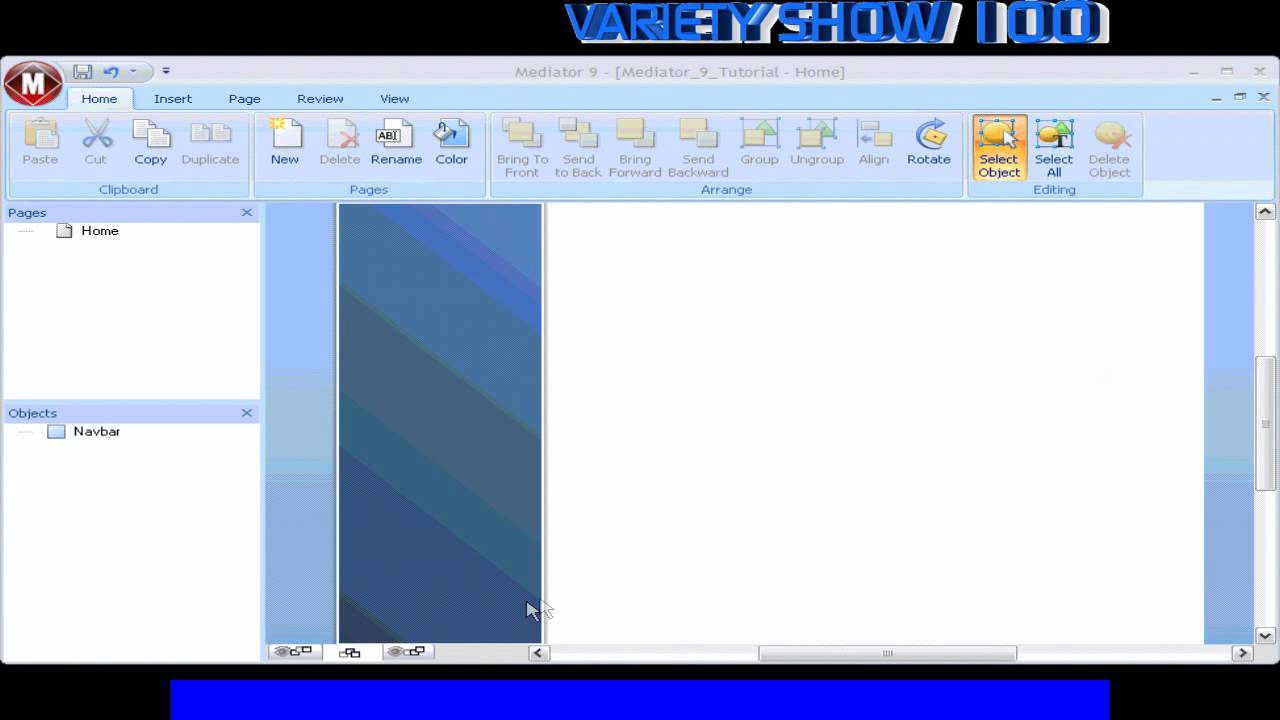Restore the inner document window
The height and width of the screenshot is (720, 1280).
coord(1240,97)
